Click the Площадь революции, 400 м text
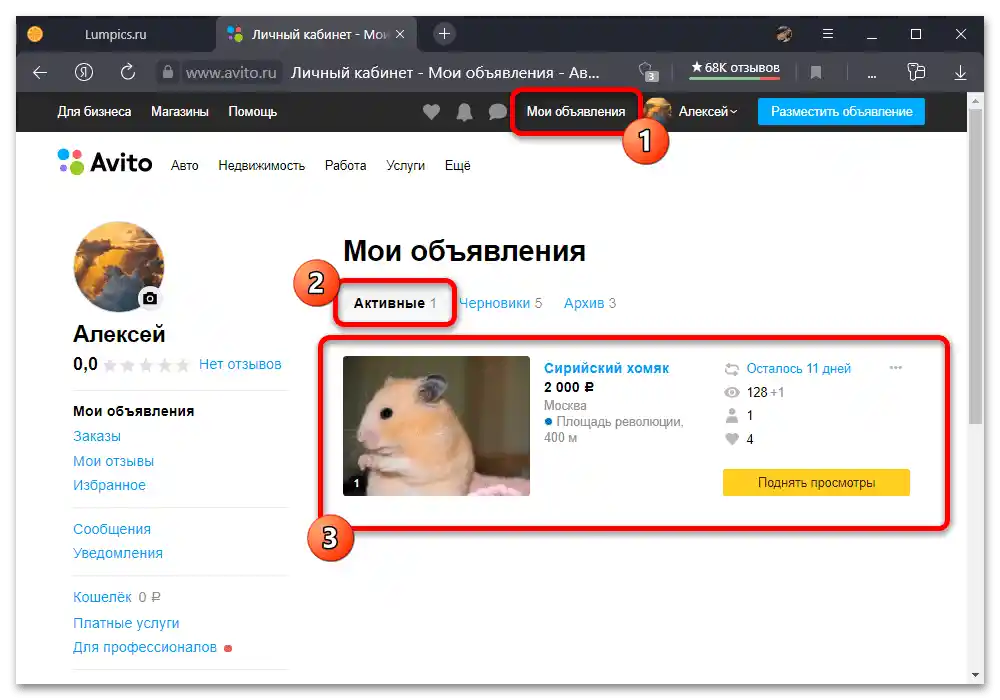The width and height of the screenshot is (1000, 700). 614,430
